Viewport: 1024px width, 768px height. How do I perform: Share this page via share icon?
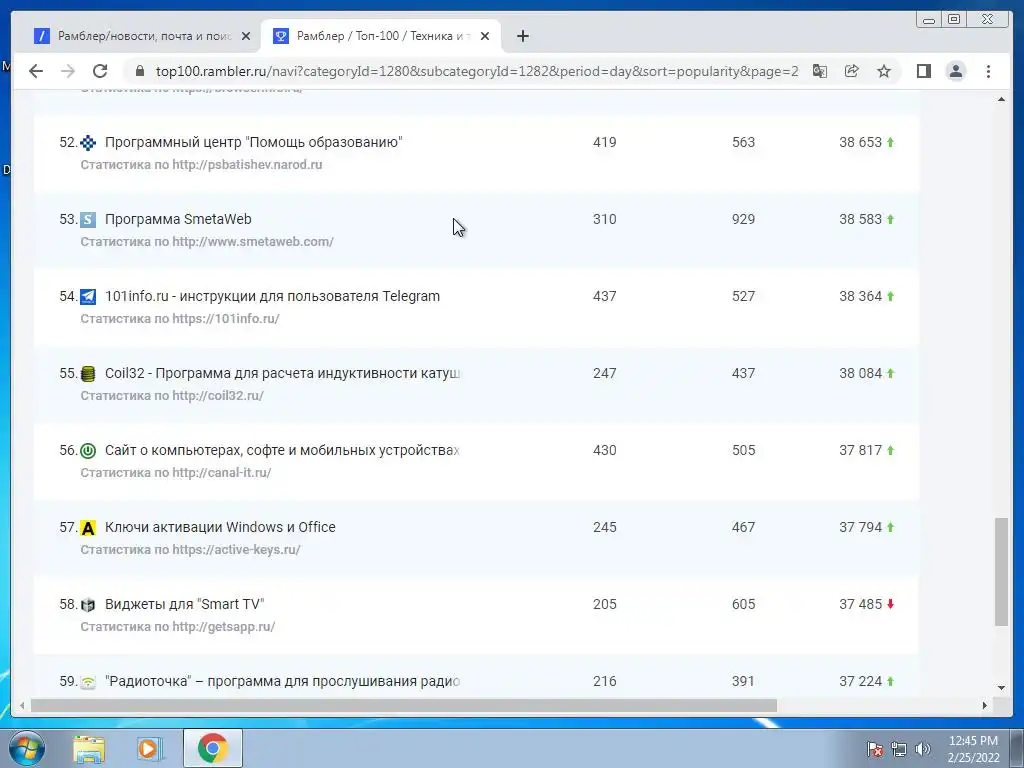click(852, 71)
